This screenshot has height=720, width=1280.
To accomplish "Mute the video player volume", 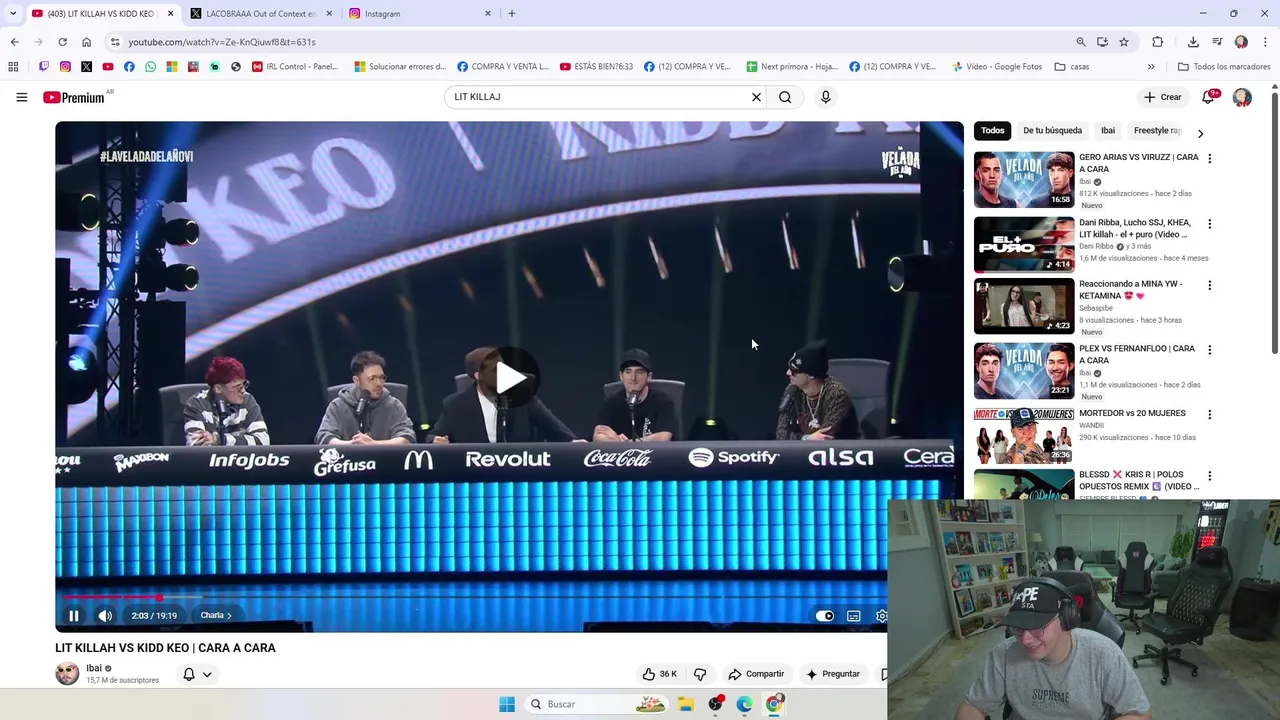I will tap(105, 616).
